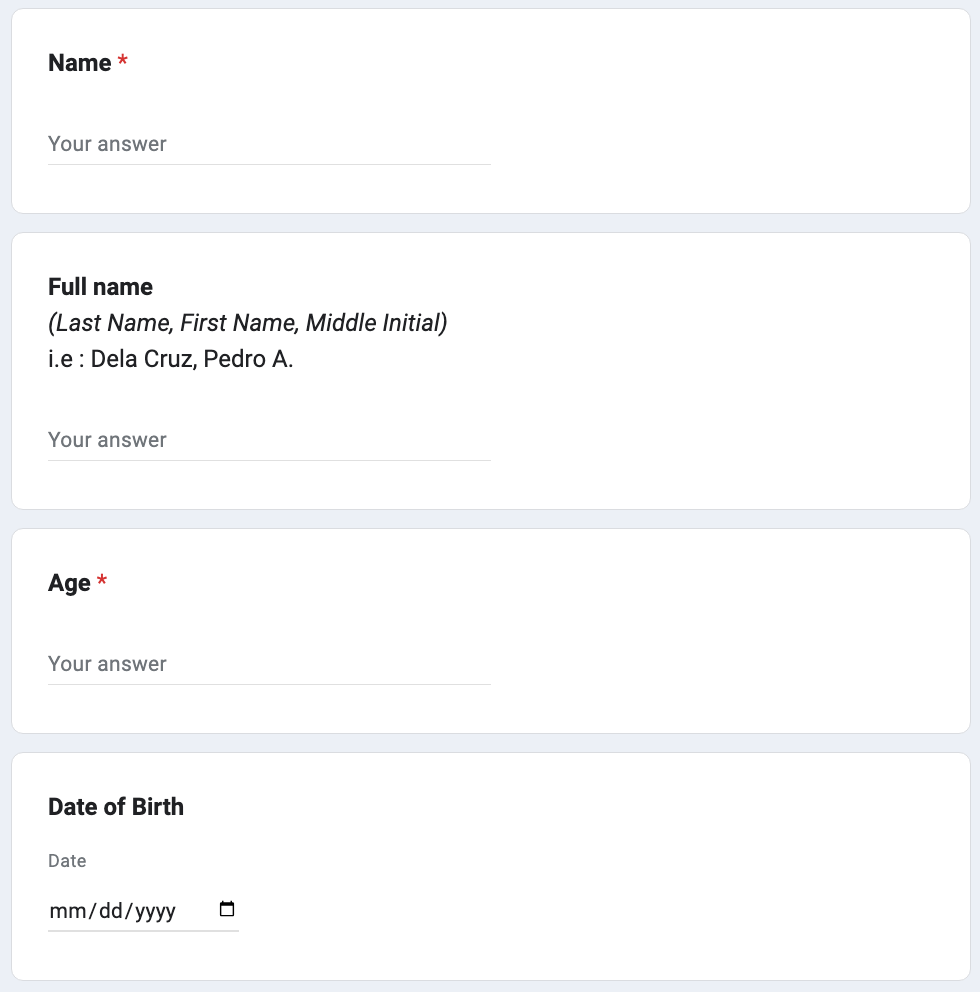Click the "Name" question title

tap(80, 63)
